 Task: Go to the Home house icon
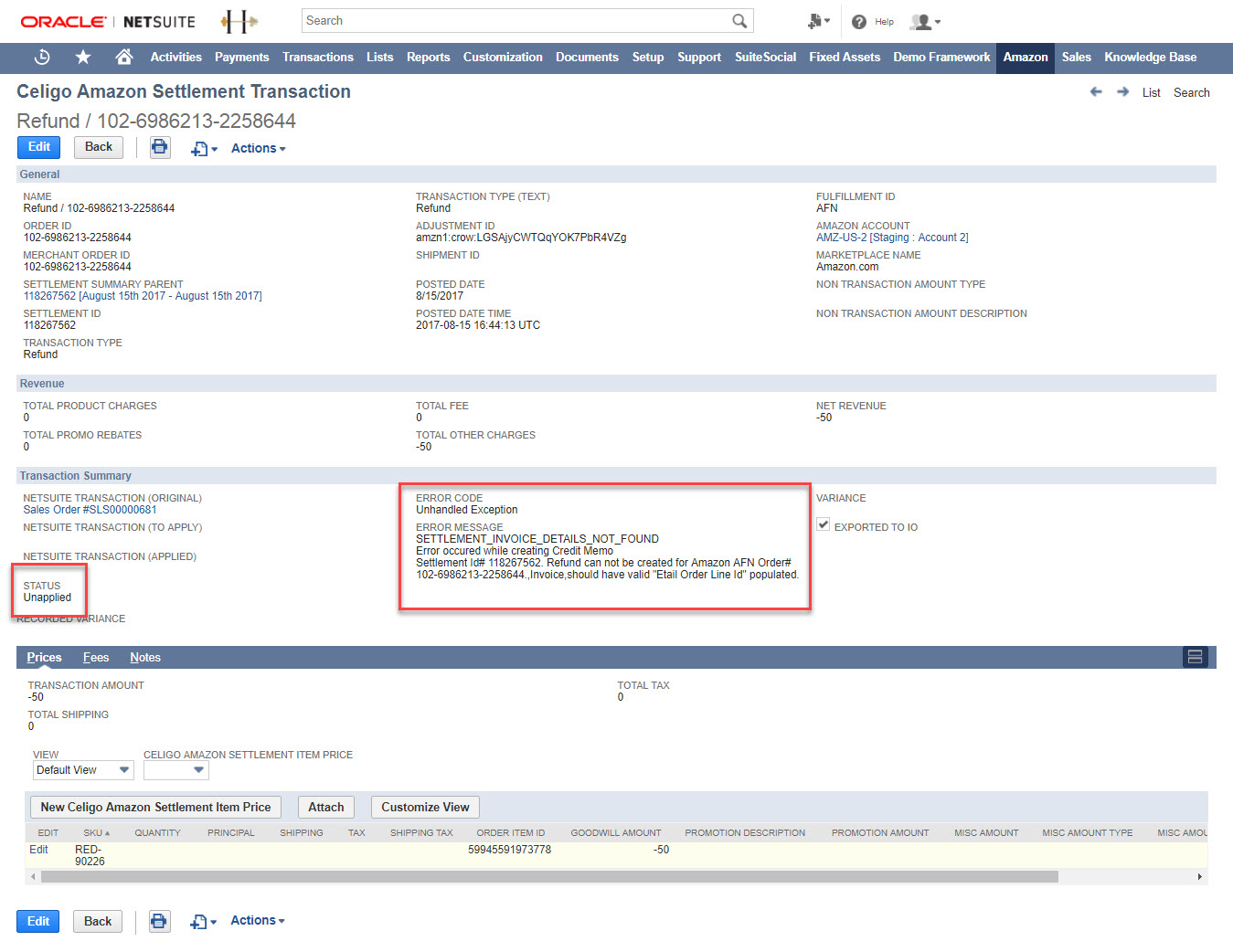click(x=124, y=57)
